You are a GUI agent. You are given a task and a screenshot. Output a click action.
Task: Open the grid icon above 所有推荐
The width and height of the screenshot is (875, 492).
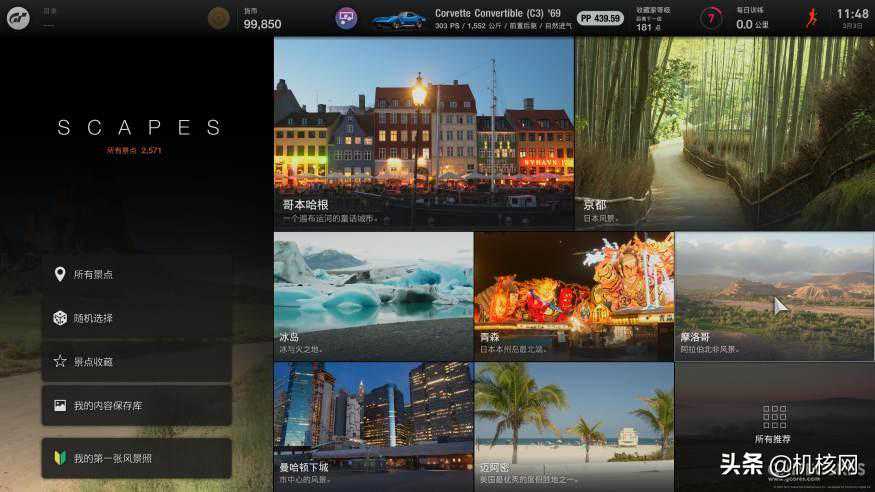774,417
